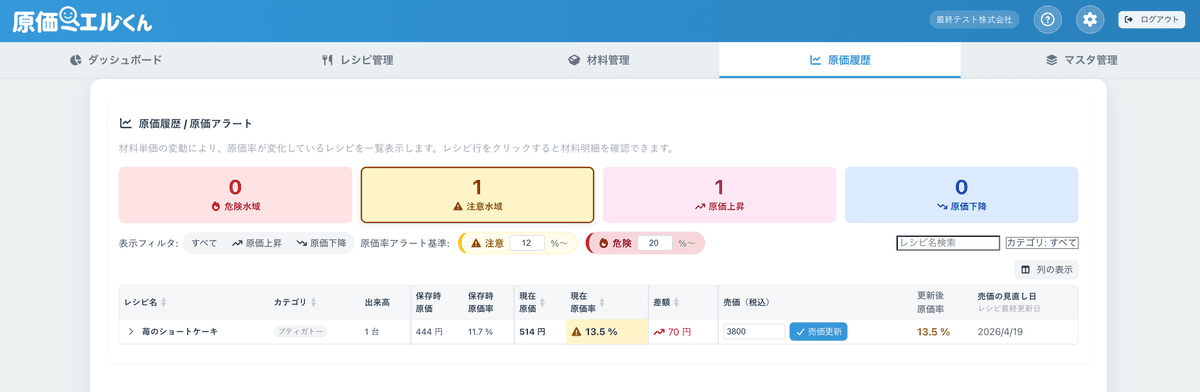Click 苺のショートケーキ recipe name
Screen dimensions: 1200x392
(180, 331)
